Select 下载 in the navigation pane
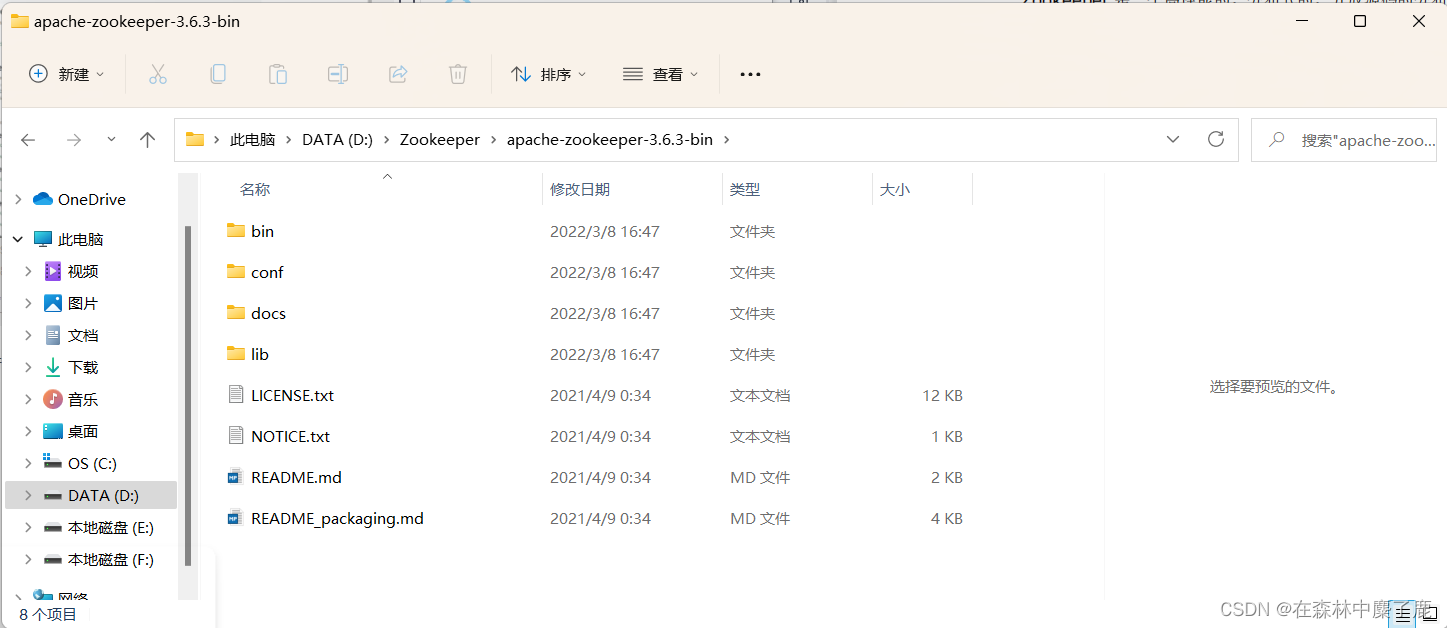The width and height of the screenshot is (1447, 628). click(83, 367)
